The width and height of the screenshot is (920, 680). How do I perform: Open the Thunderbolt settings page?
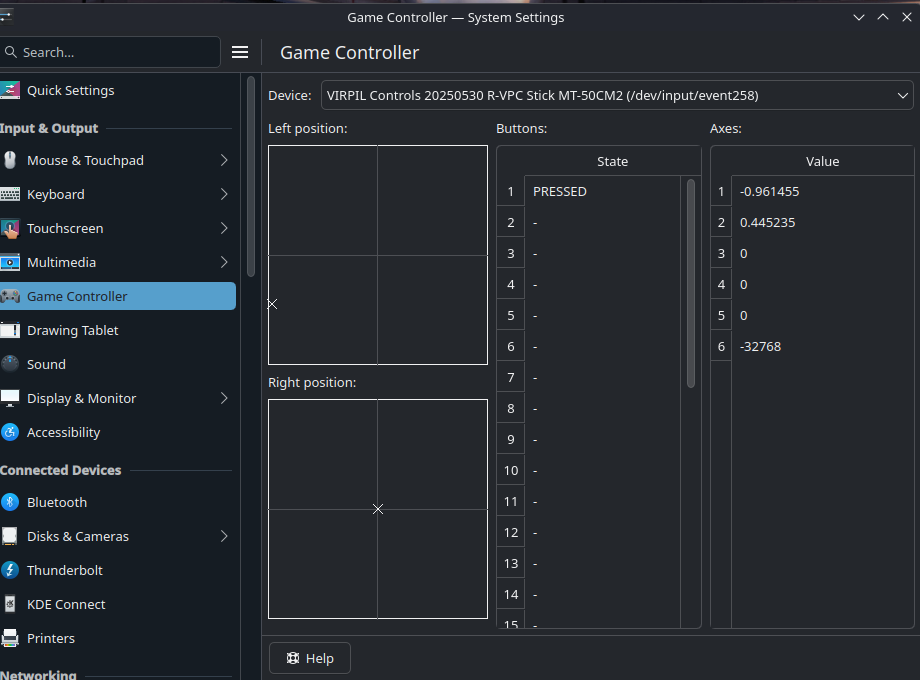[64, 570]
